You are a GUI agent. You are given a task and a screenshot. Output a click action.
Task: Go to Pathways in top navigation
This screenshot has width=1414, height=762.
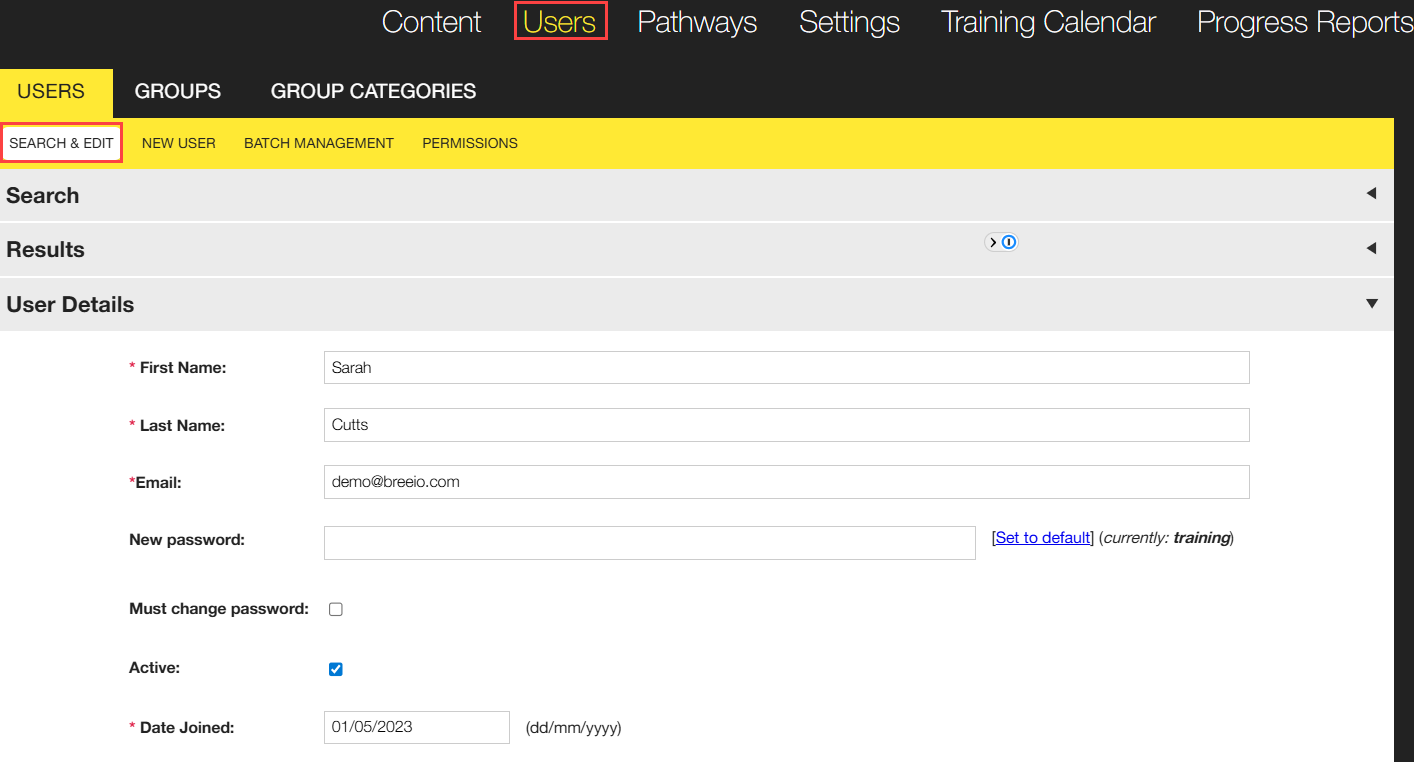697,22
